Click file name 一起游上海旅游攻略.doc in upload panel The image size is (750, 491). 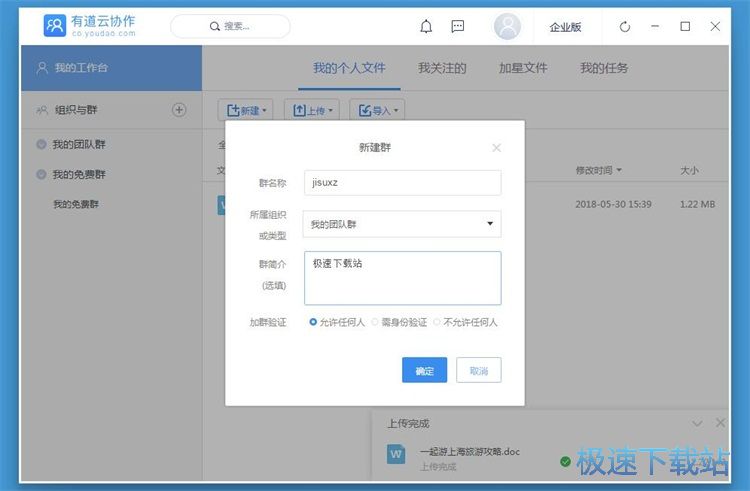(470, 451)
